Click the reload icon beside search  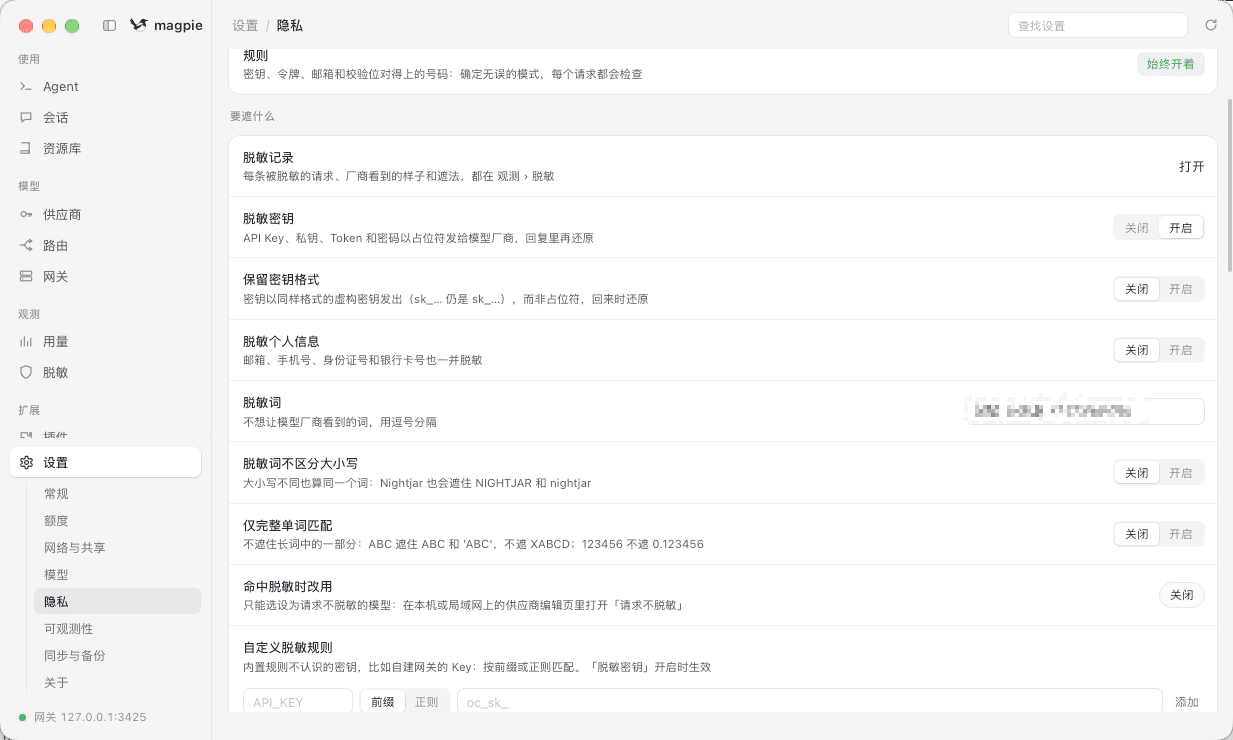tap(1211, 25)
